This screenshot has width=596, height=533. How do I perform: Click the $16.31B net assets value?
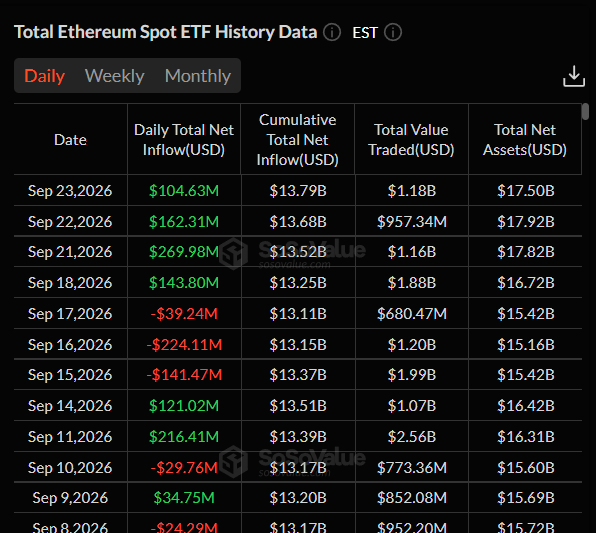coord(526,437)
